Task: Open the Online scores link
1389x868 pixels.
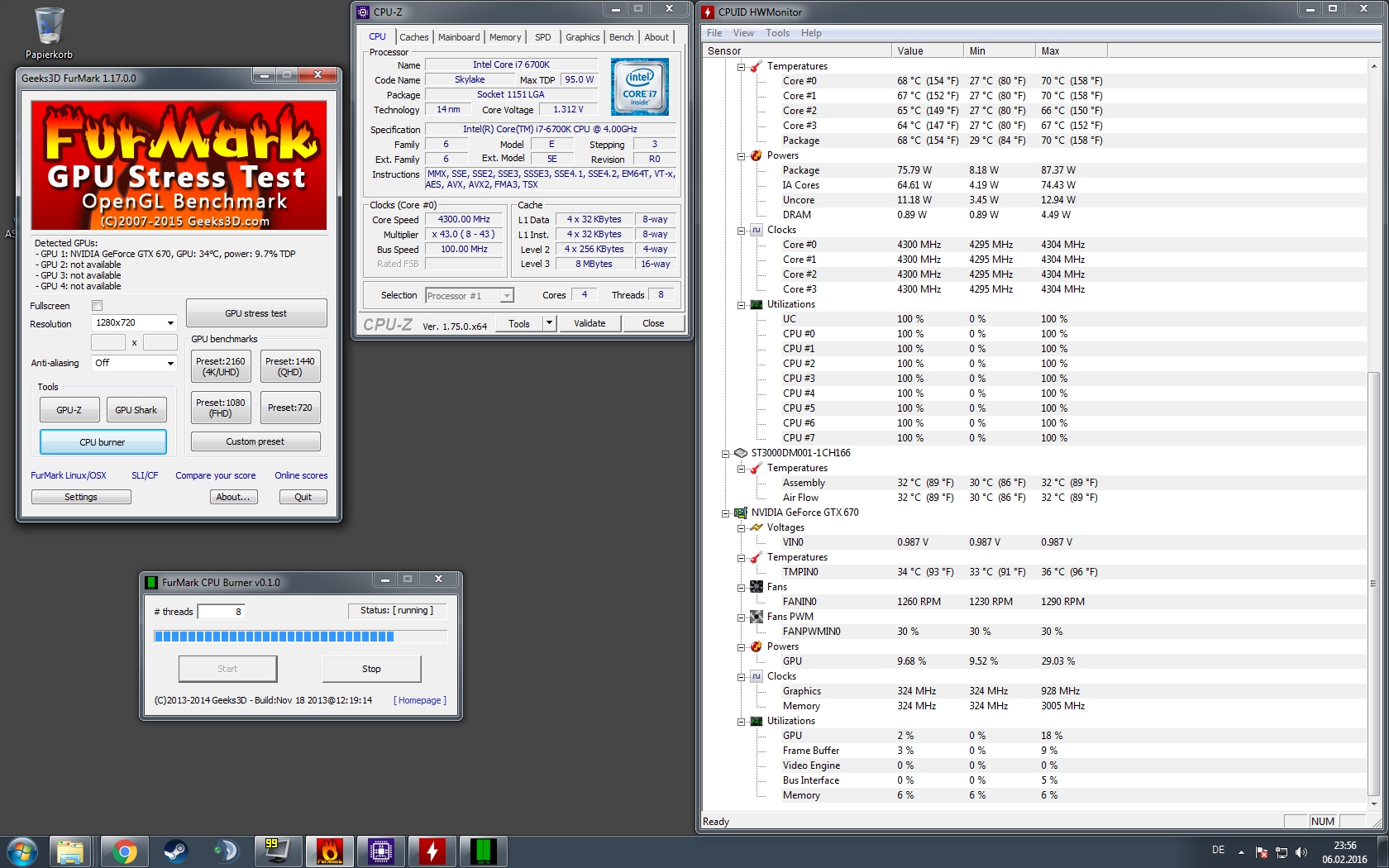Action: tap(301, 475)
